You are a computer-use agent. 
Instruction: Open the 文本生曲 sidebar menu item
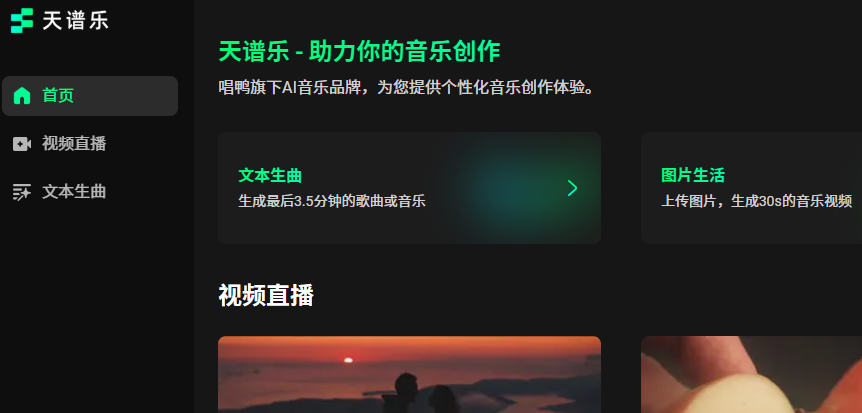tap(90, 192)
